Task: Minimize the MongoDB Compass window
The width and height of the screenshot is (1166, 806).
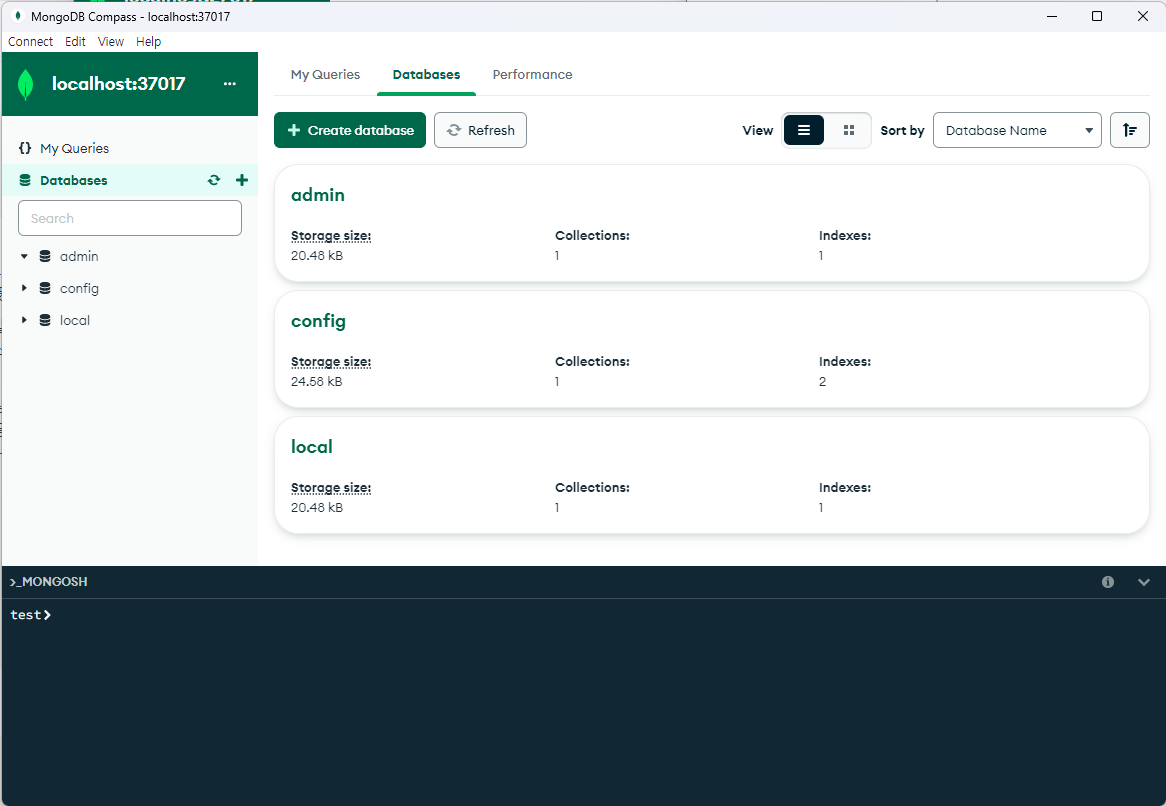Action: (1051, 16)
